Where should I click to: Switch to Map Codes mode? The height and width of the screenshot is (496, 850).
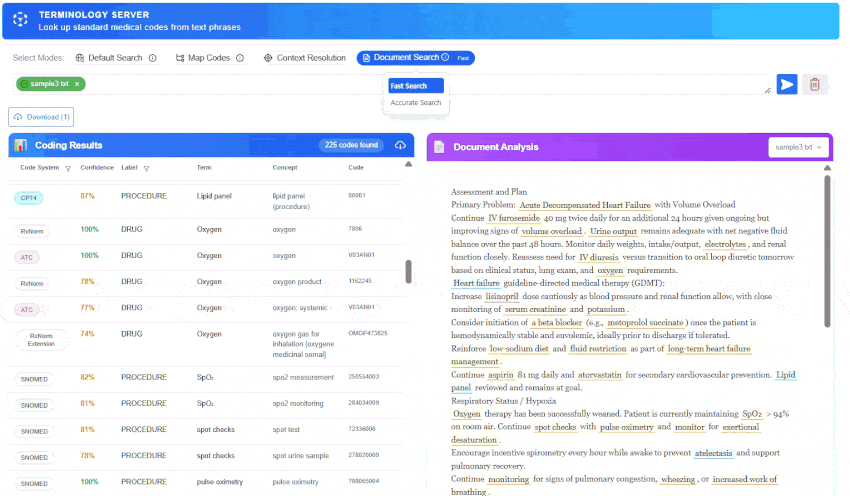[x=203, y=58]
